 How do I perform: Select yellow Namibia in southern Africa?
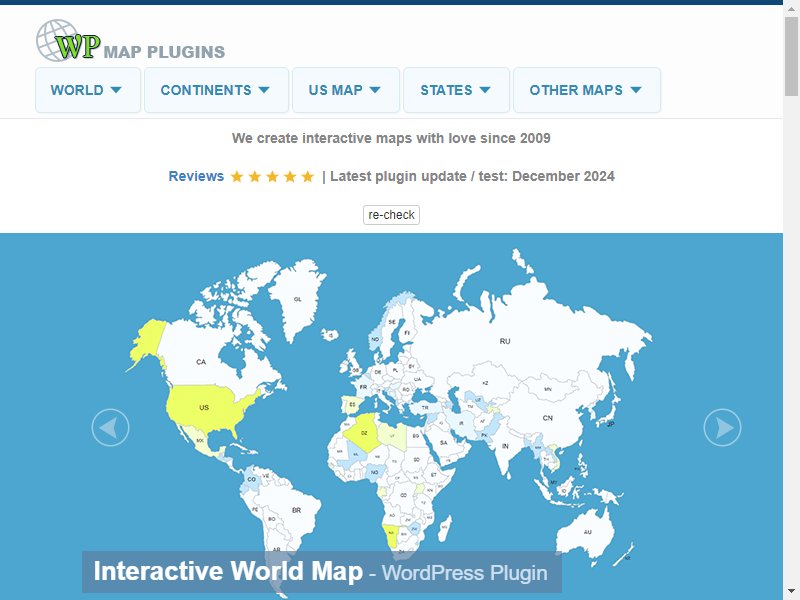pyautogui.click(x=392, y=534)
